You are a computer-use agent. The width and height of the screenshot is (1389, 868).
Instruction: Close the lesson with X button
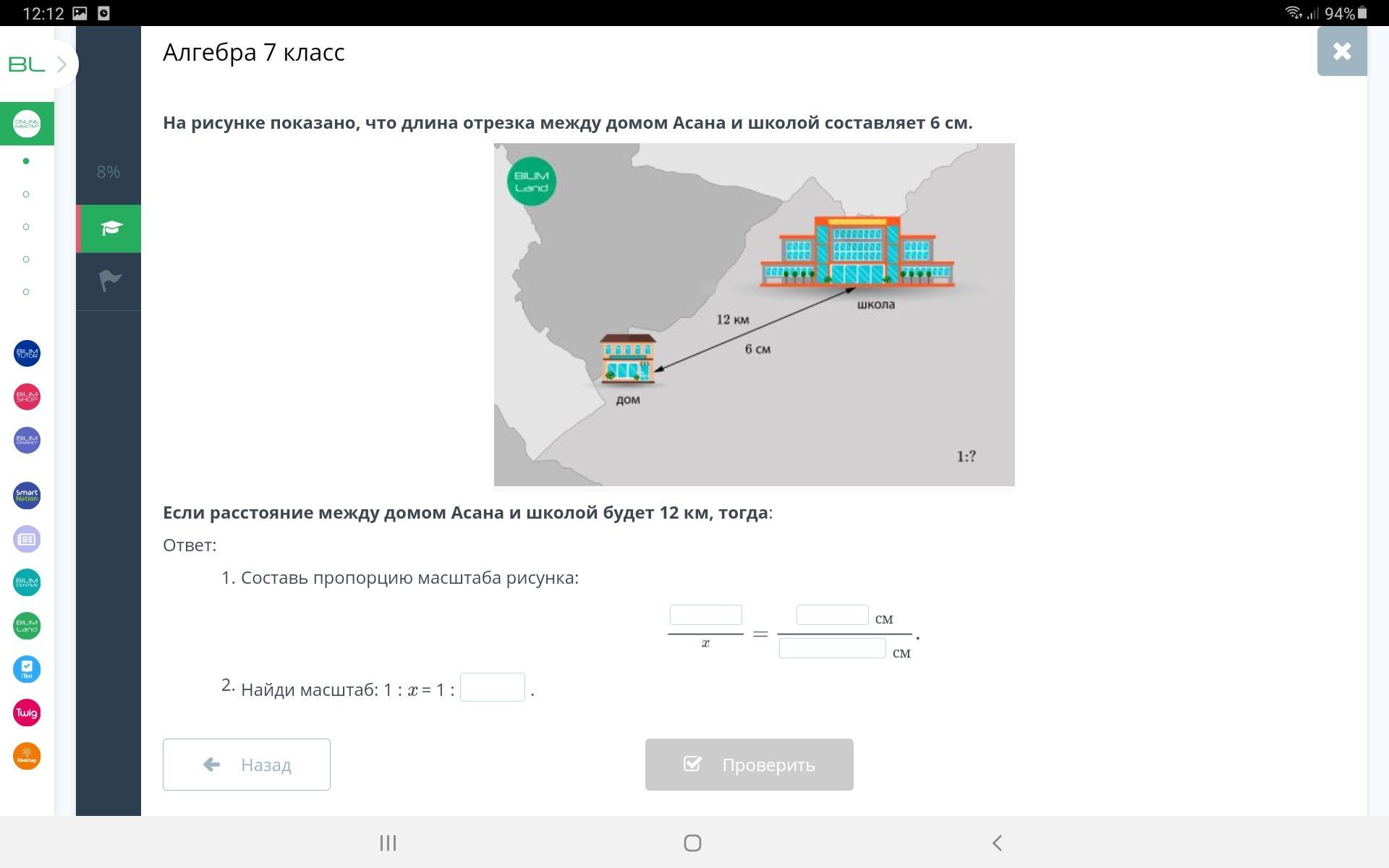click(1341, 51)
